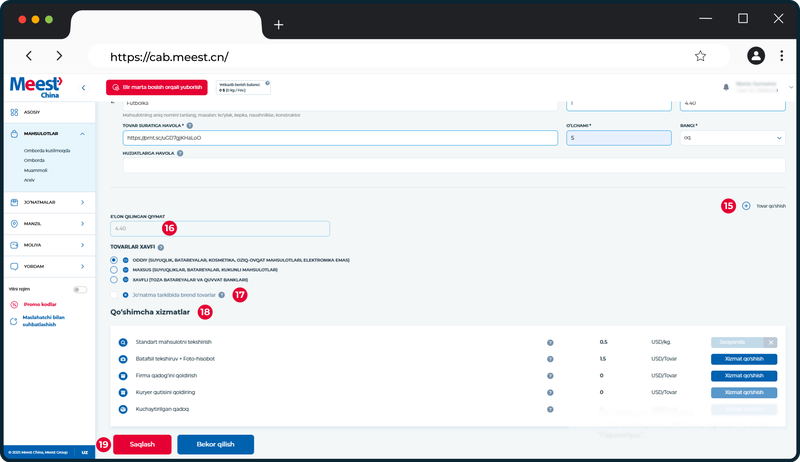This screenshot has width=800, height=462.
Task: Open the Omborda submenu item
Action: coord(34,161)
